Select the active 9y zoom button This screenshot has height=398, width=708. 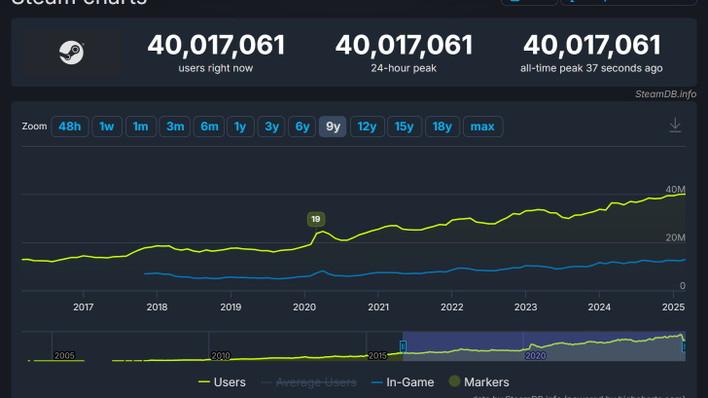pos(333,126)
